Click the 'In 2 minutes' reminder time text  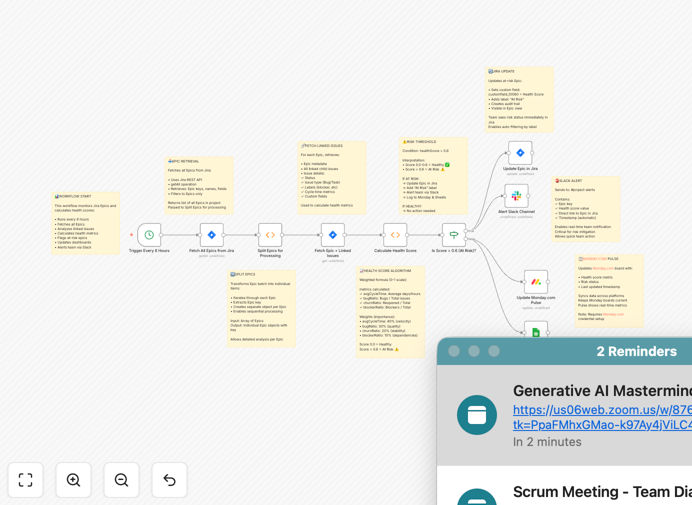coord(547,442)
